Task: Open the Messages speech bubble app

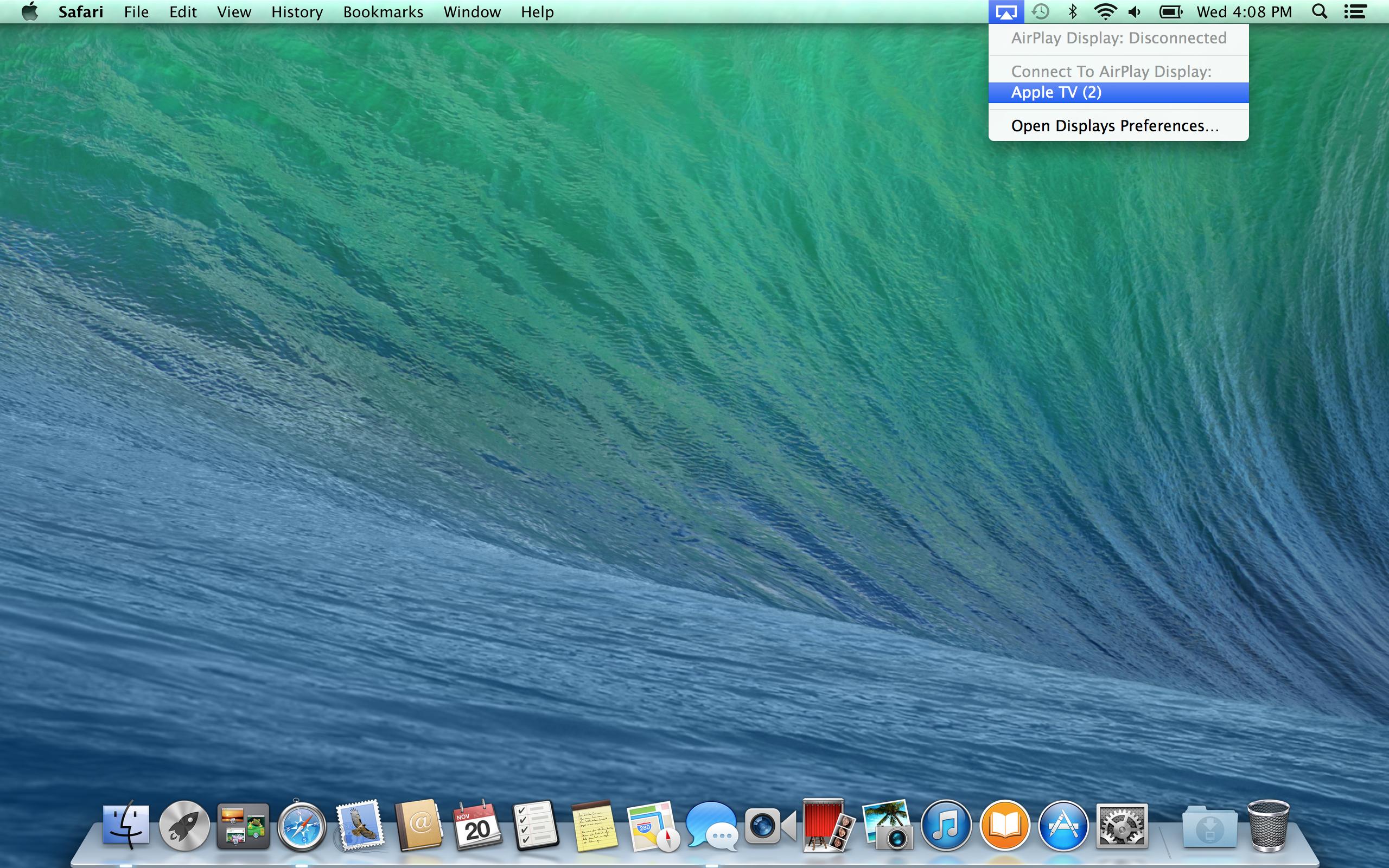Action: 711,827
